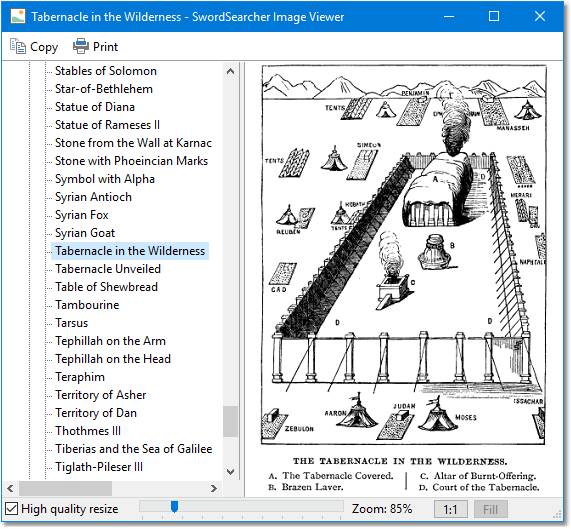Click the 1:1 zoom button
The image size is (571, 529).
[x=450, y=509]
